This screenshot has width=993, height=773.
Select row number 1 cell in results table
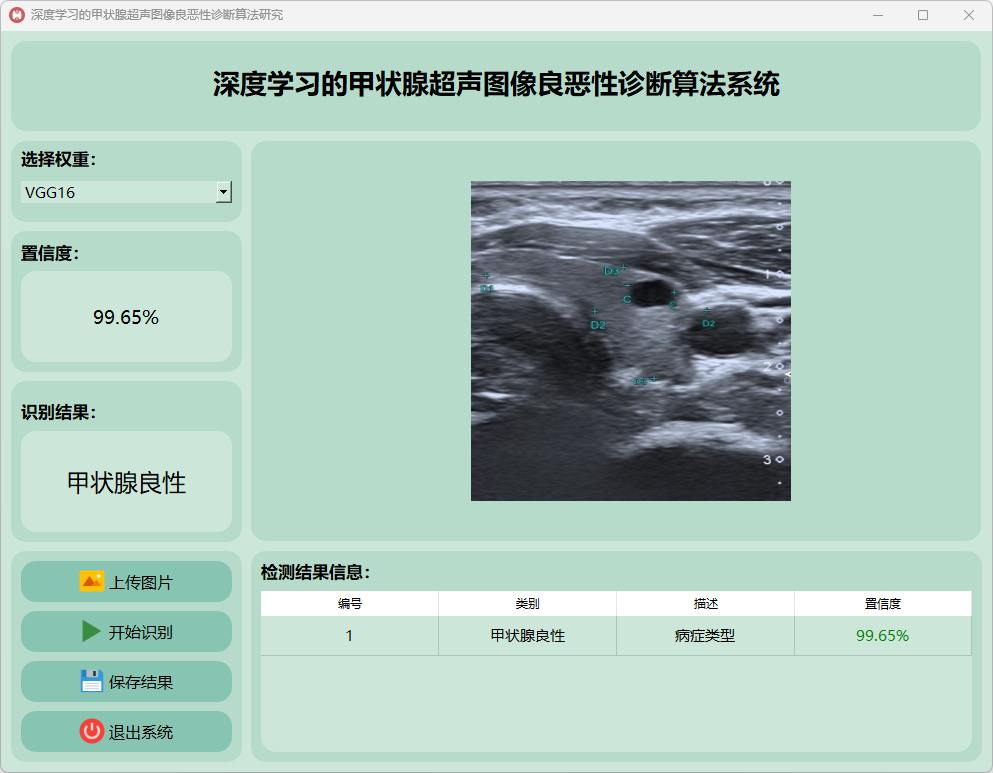(x=349, y=636)
